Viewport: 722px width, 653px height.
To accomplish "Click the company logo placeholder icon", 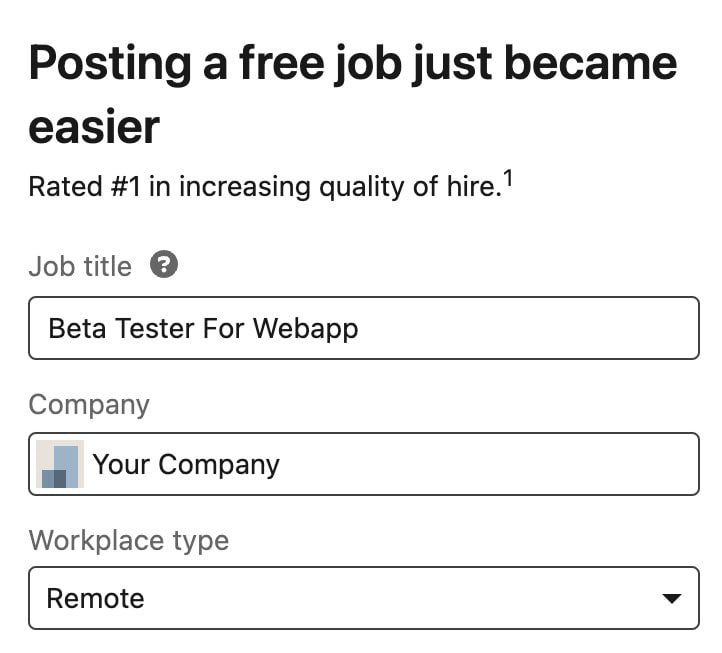I will coord(60,464).
